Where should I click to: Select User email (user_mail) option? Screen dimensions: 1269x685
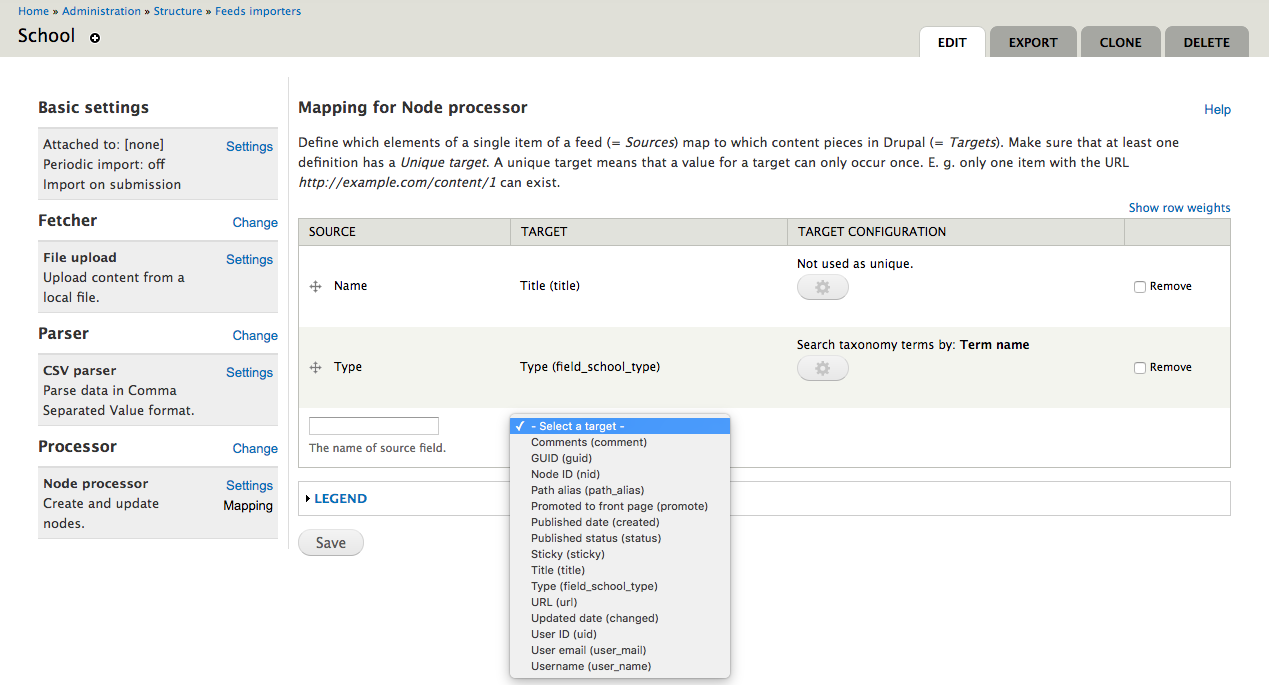click(x=620, y=650)
